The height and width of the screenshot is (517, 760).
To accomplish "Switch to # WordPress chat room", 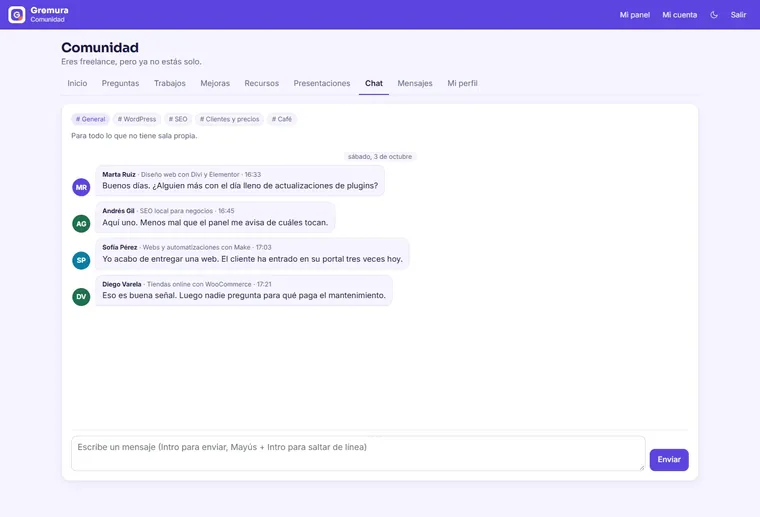I will 137,119.
